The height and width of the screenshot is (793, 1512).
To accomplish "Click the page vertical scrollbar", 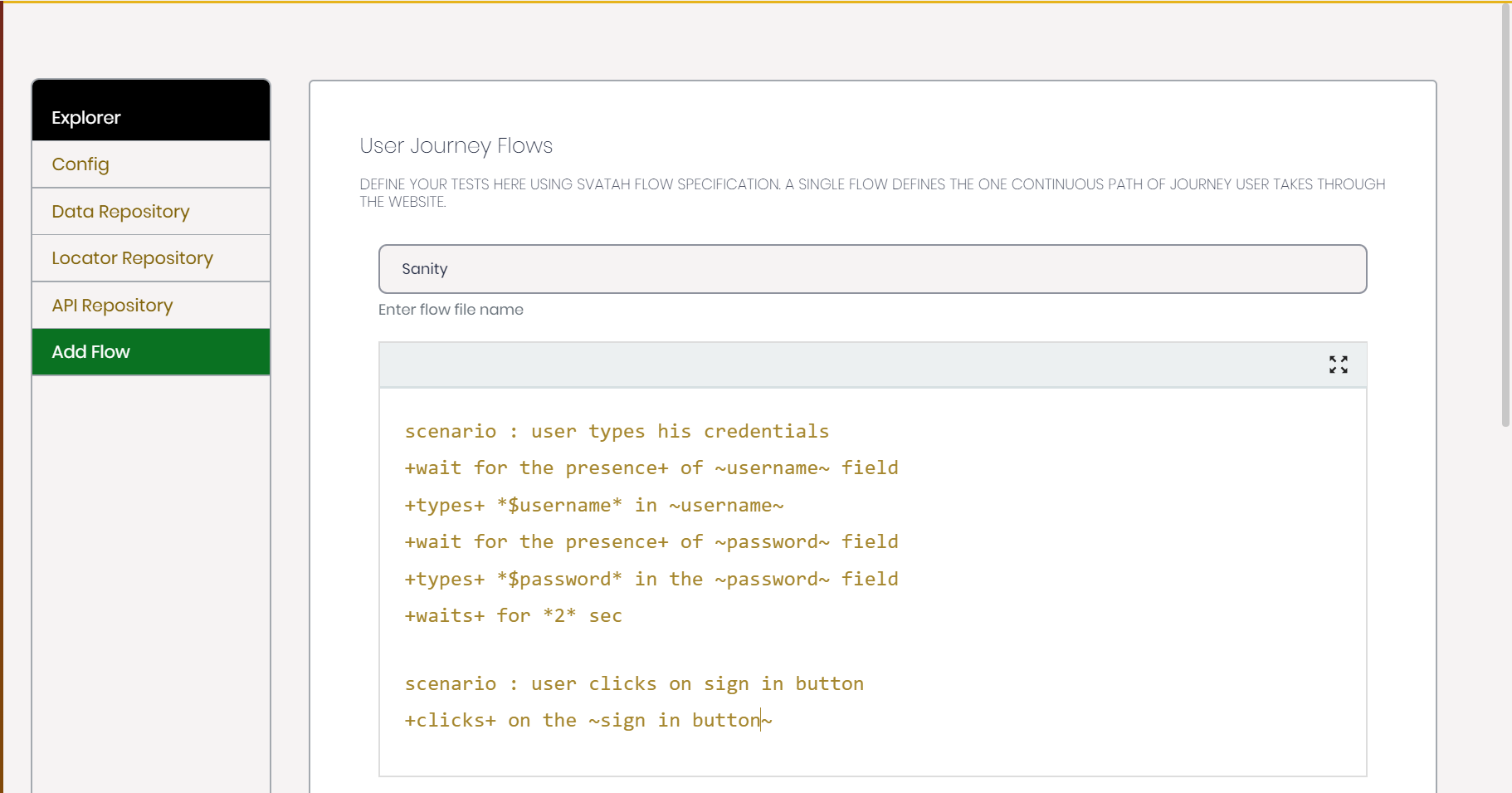I will [x=1505, y=214].
